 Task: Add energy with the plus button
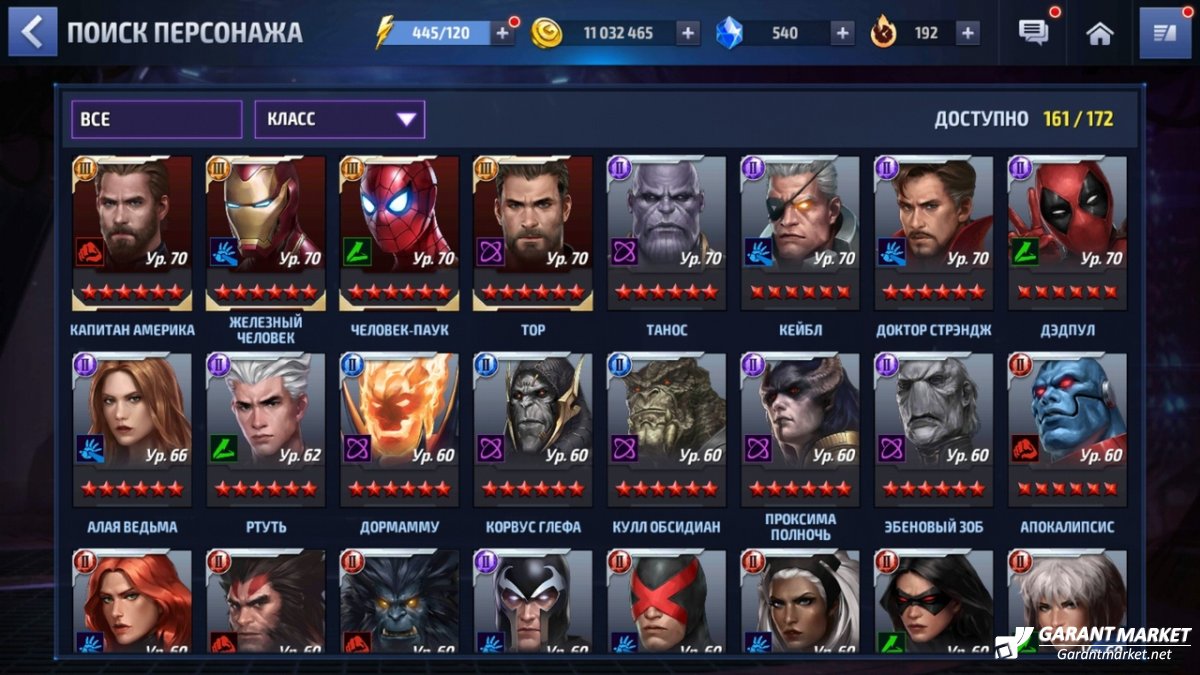[x=502, y=33]
